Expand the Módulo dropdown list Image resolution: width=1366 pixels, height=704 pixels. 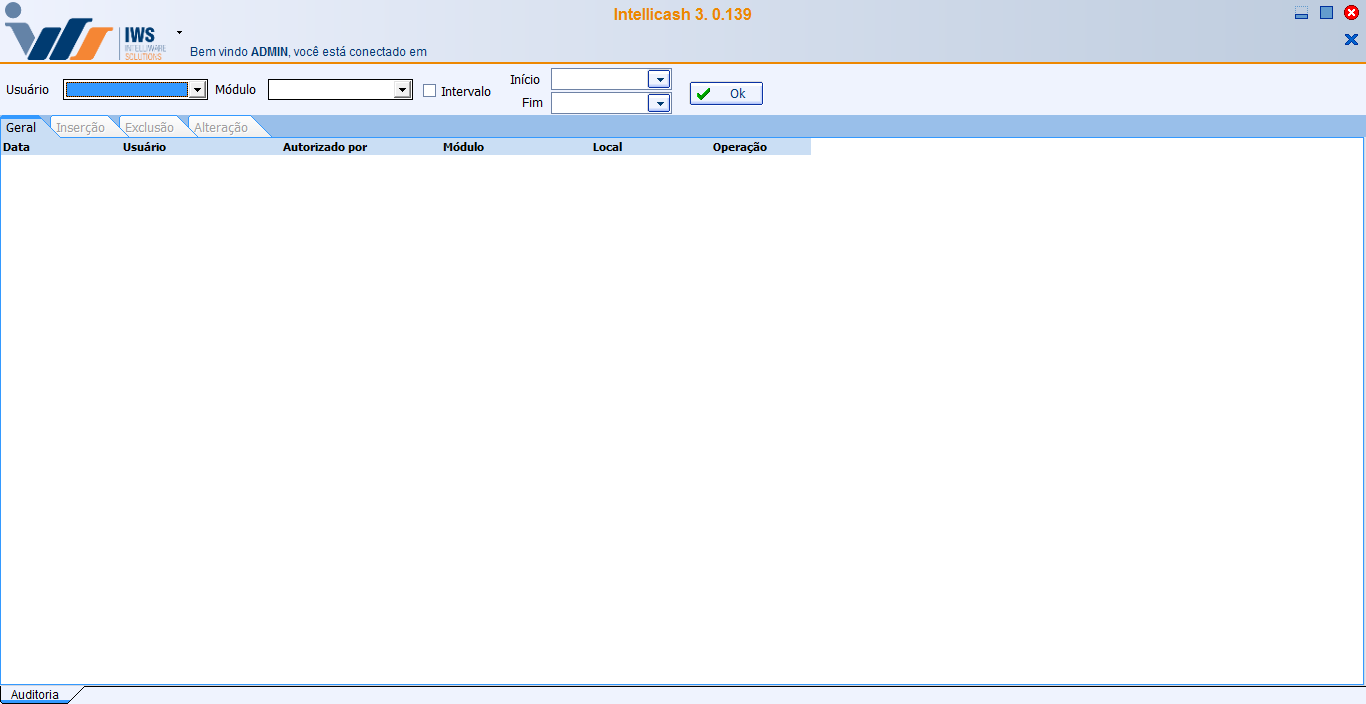click(403, 90)
